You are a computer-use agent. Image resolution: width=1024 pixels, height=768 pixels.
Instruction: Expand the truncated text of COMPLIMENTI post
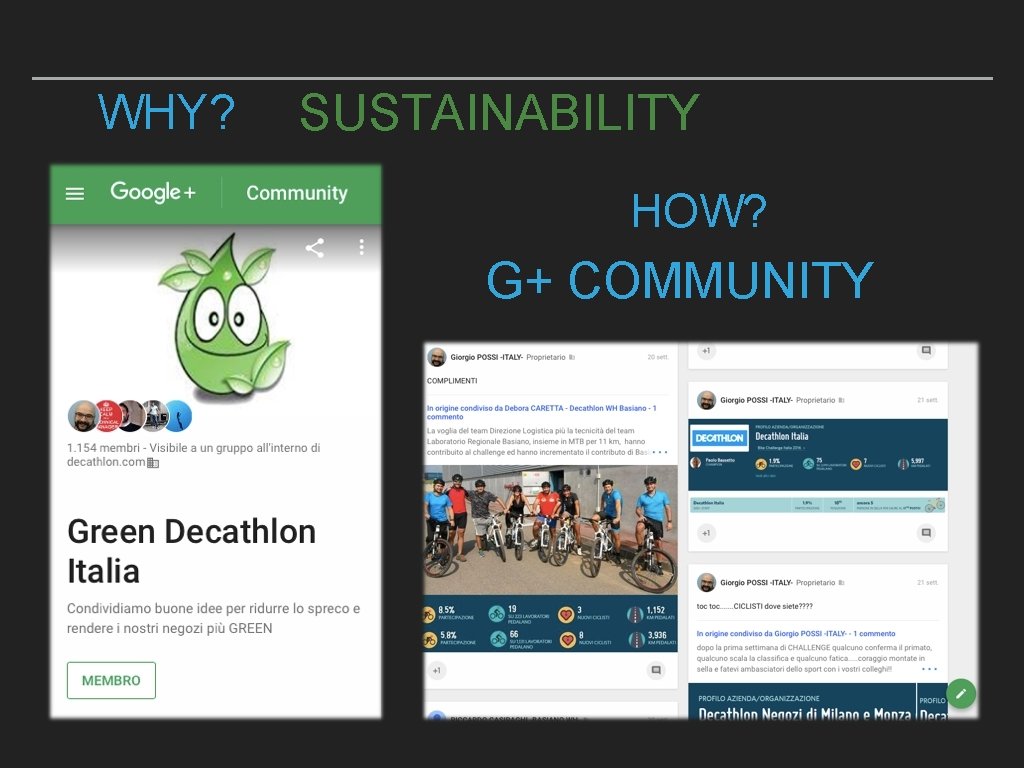pos(660,452)
